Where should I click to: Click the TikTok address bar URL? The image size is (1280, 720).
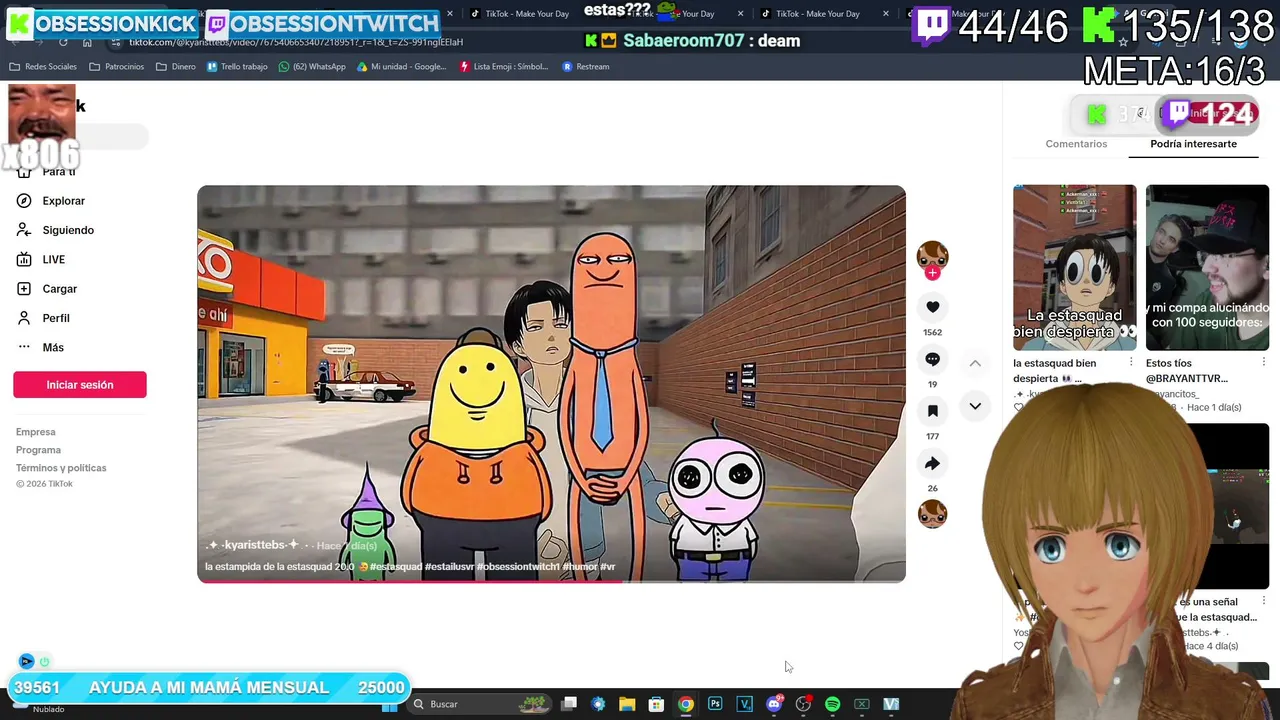296,42
